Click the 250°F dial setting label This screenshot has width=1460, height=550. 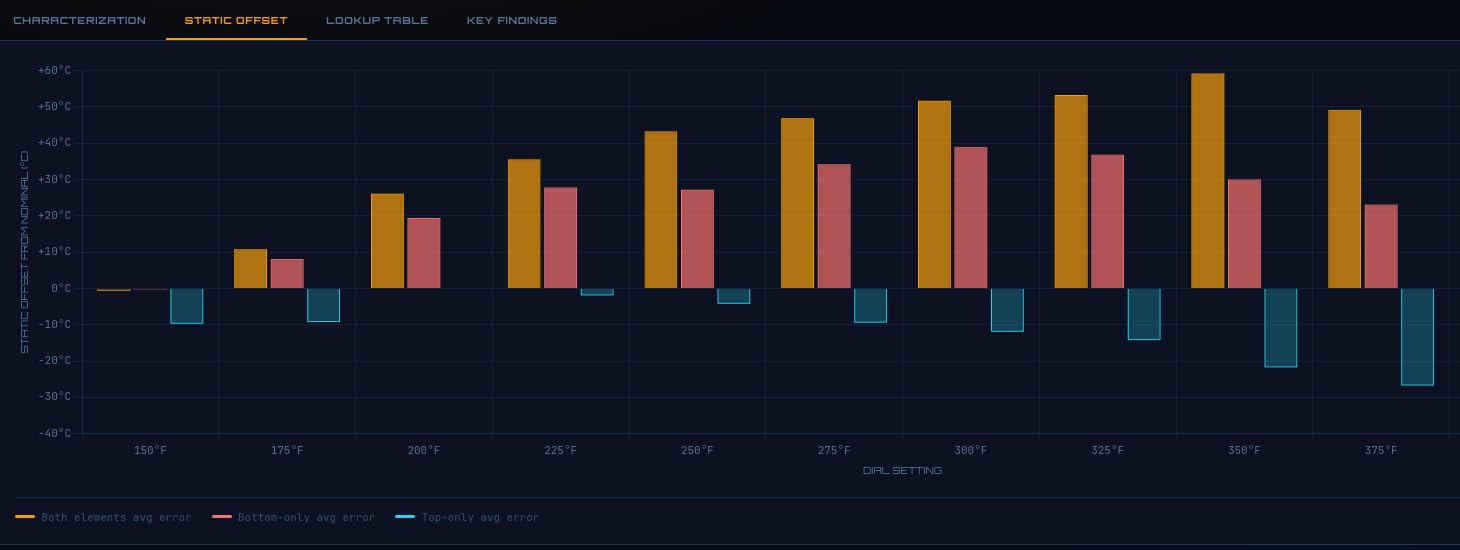pos(697,451)
